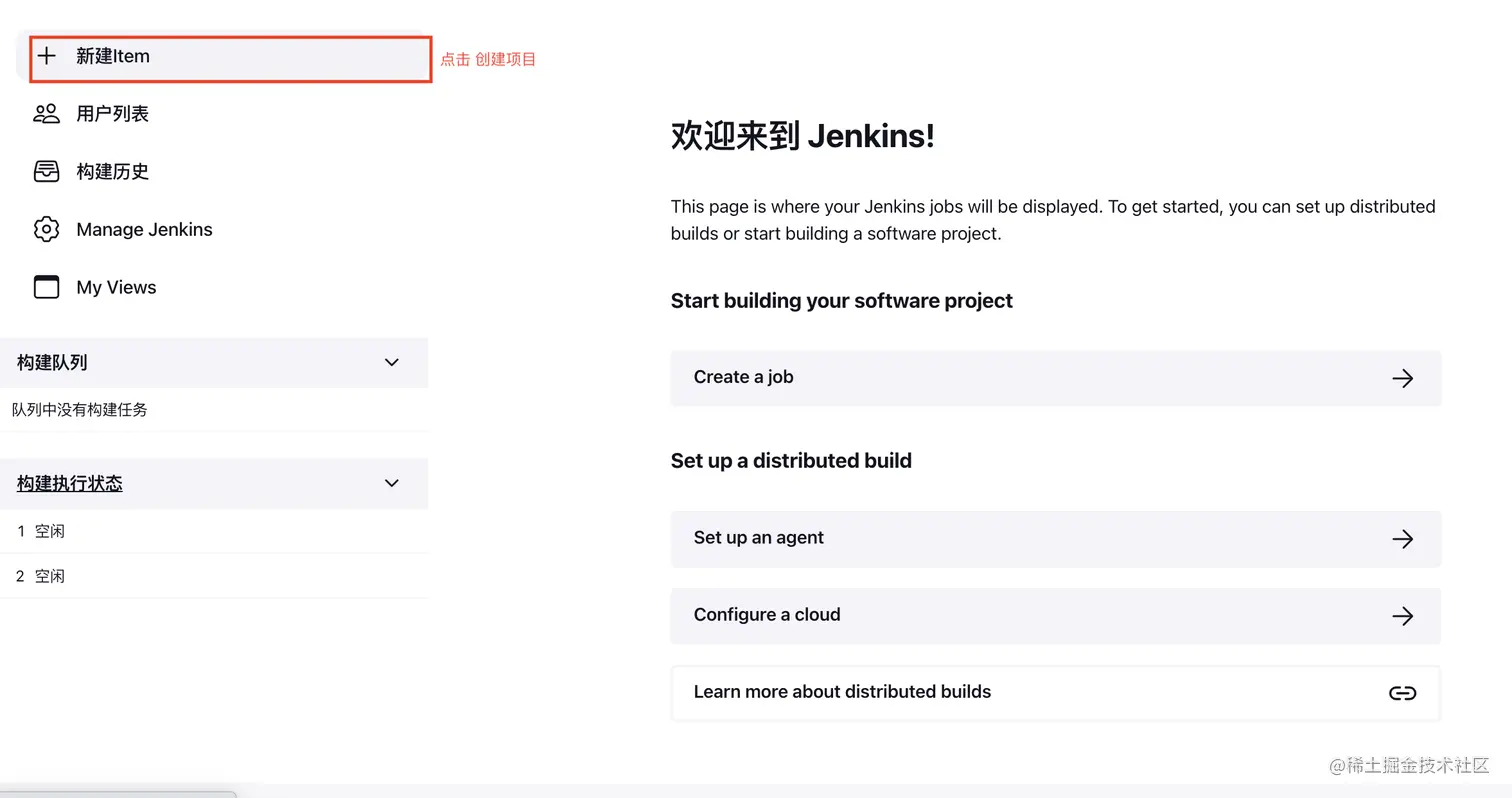Click the gear icon for Manage Jenkins
The image size is (1512, 798).
pyautogui.click(x=47, y=229)
